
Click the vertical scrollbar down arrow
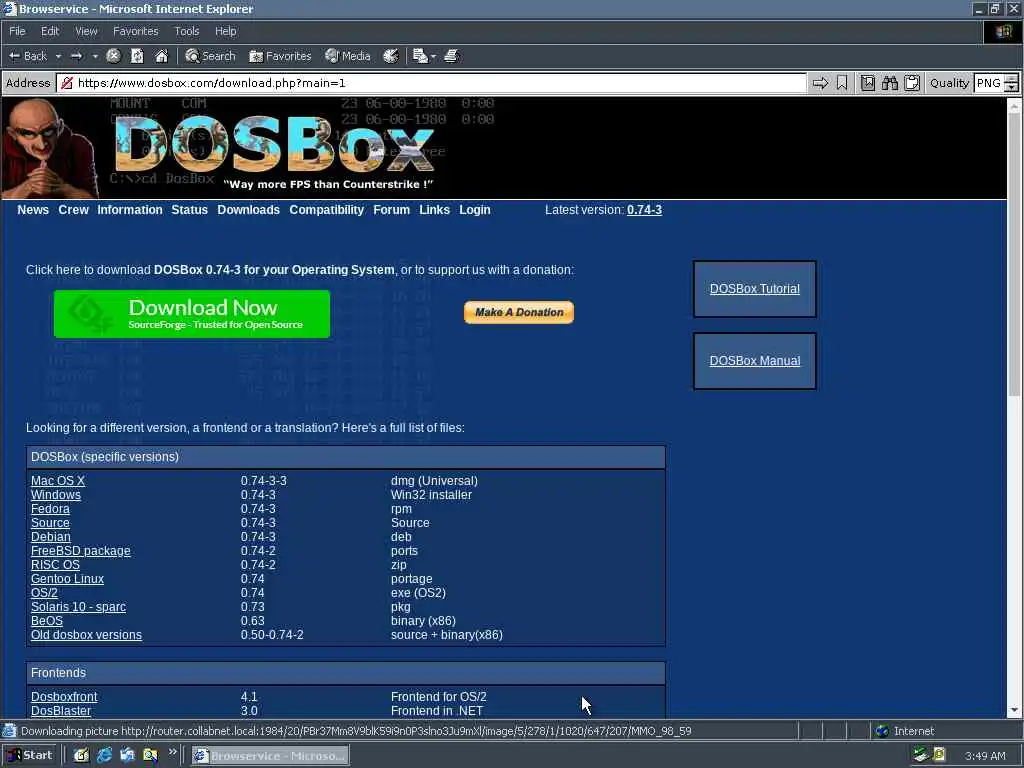[1014, 710]
